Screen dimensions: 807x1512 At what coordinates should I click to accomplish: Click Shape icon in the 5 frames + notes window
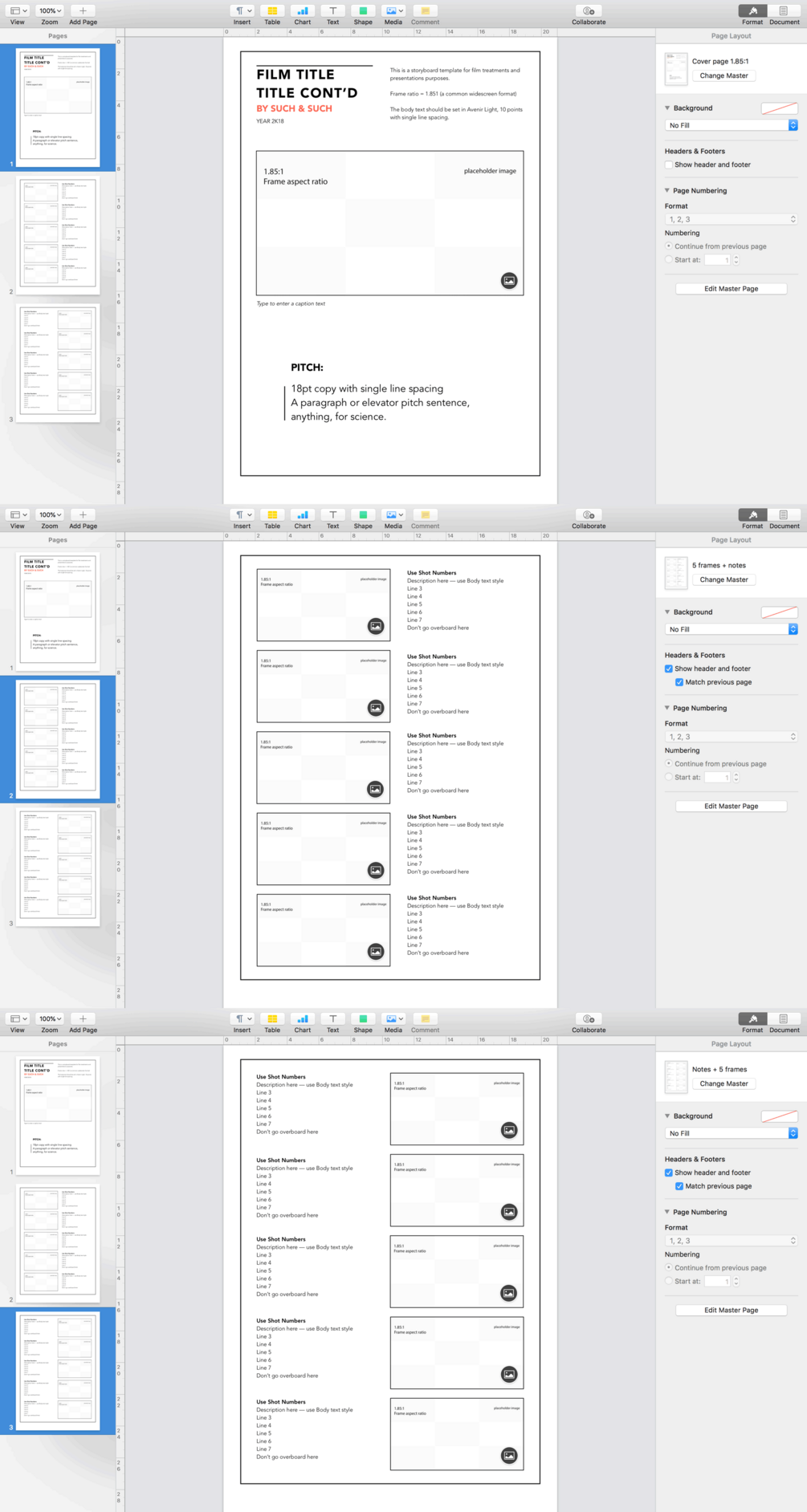coord(363,515)
